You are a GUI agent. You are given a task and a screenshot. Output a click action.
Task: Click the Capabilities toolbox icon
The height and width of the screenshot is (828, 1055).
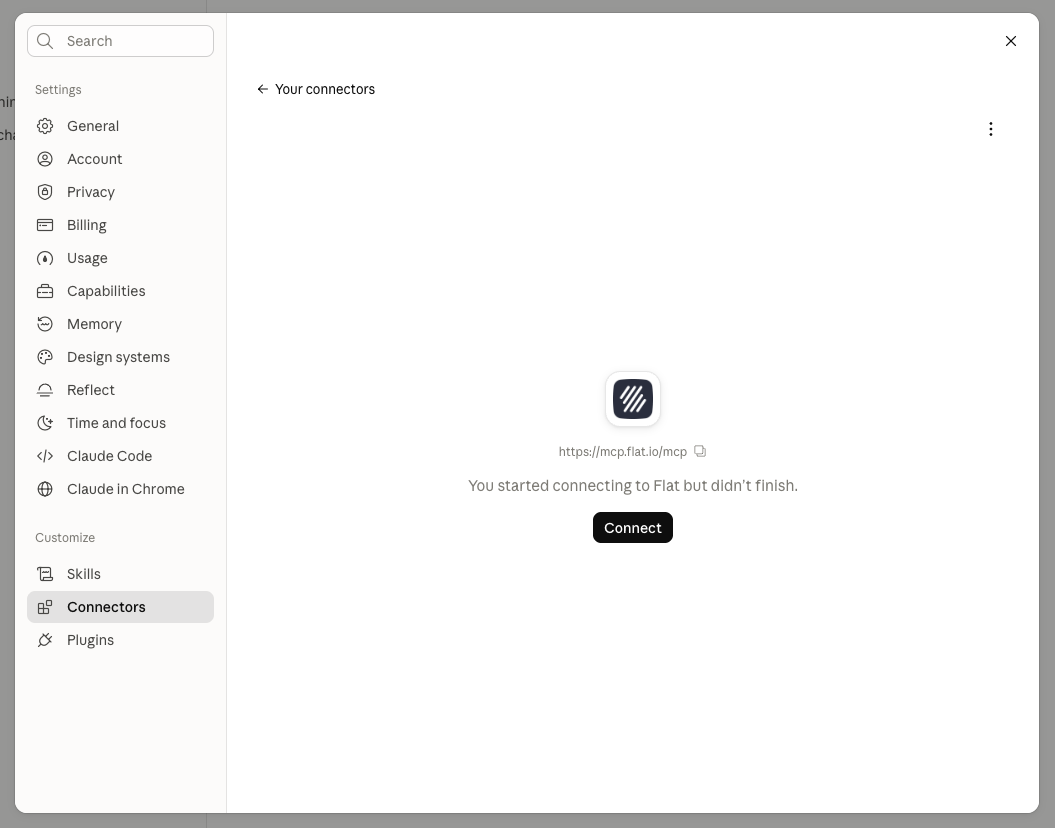[45, 291]
